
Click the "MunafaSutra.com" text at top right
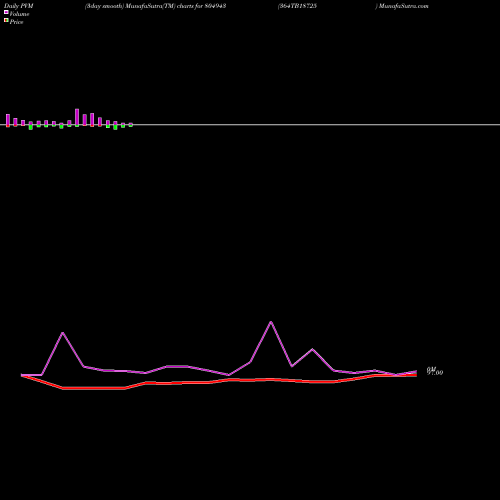tap(403, 6)
